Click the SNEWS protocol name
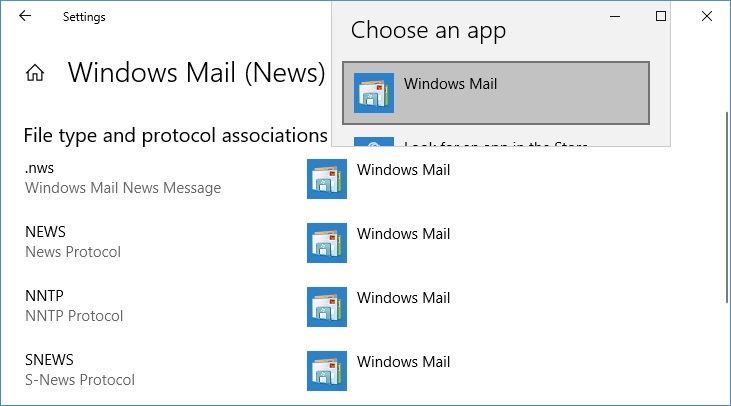 [49, 359]
